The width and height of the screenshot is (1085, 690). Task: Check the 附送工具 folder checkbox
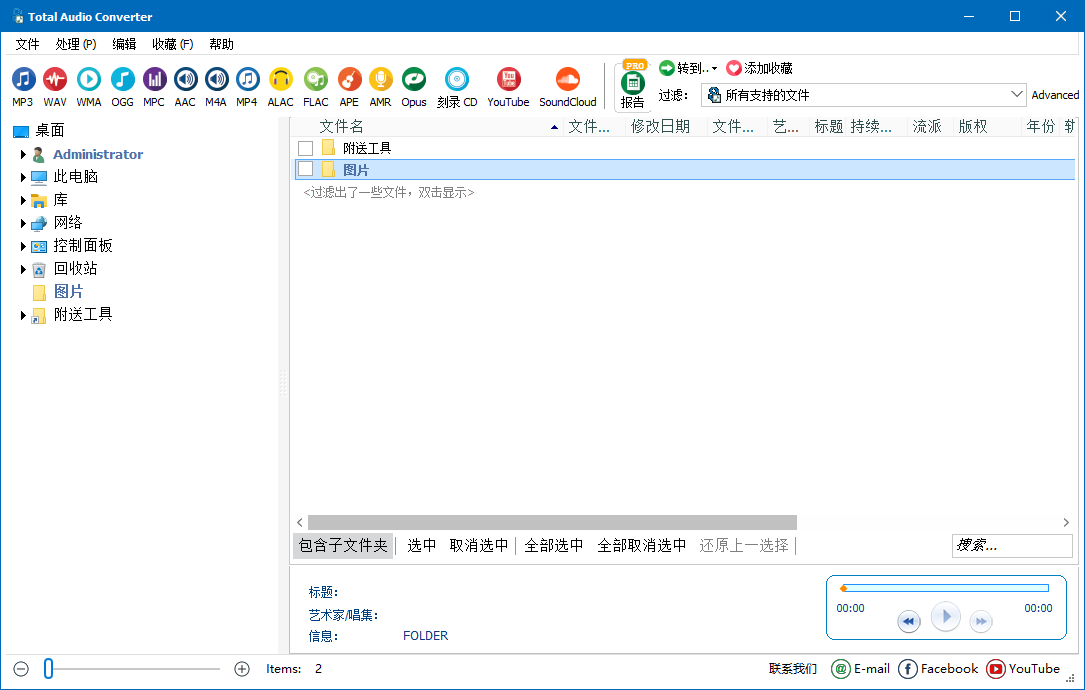(x=305, y=147)
